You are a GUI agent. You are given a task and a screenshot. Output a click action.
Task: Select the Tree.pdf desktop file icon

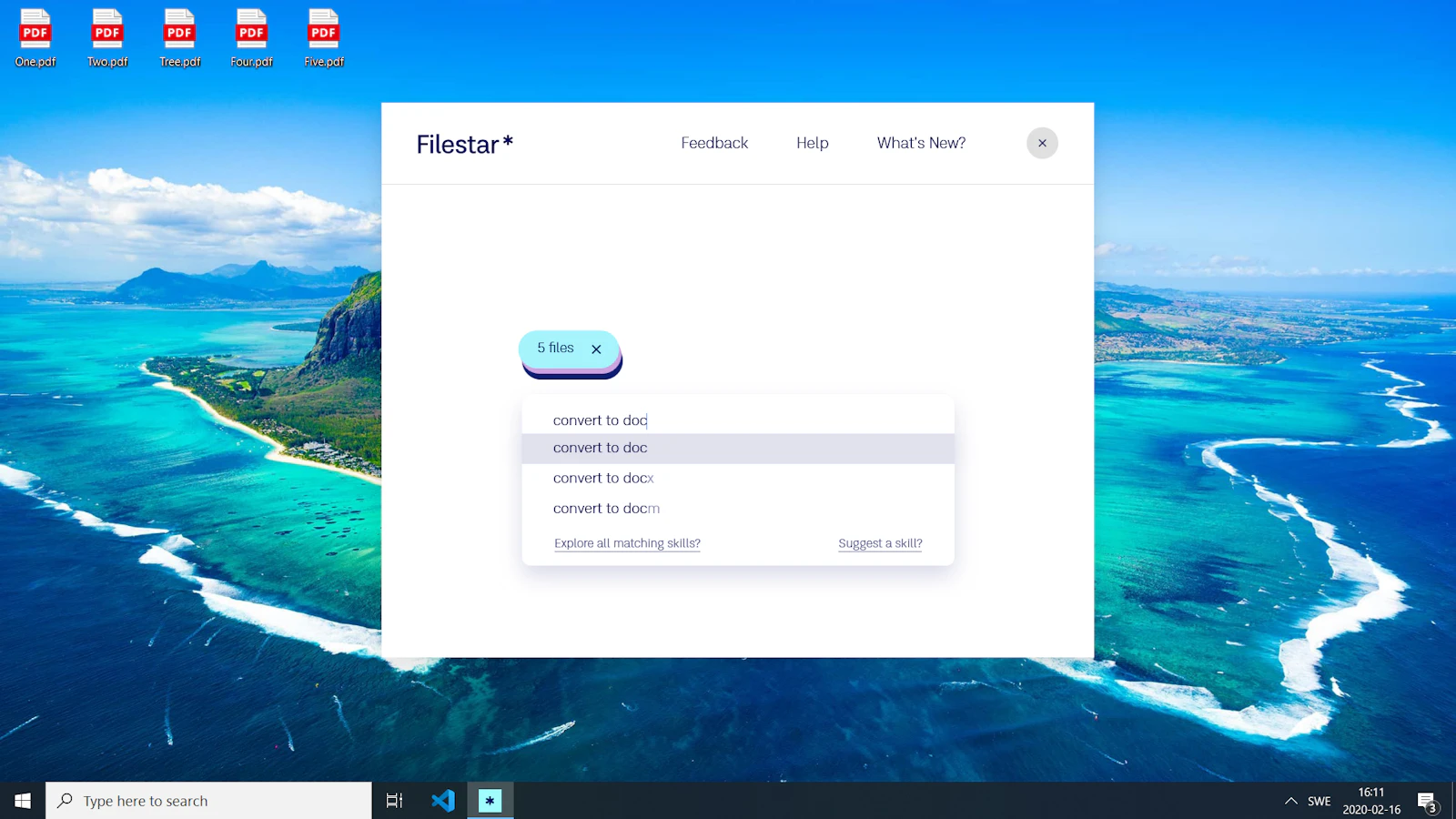[179, 37]
